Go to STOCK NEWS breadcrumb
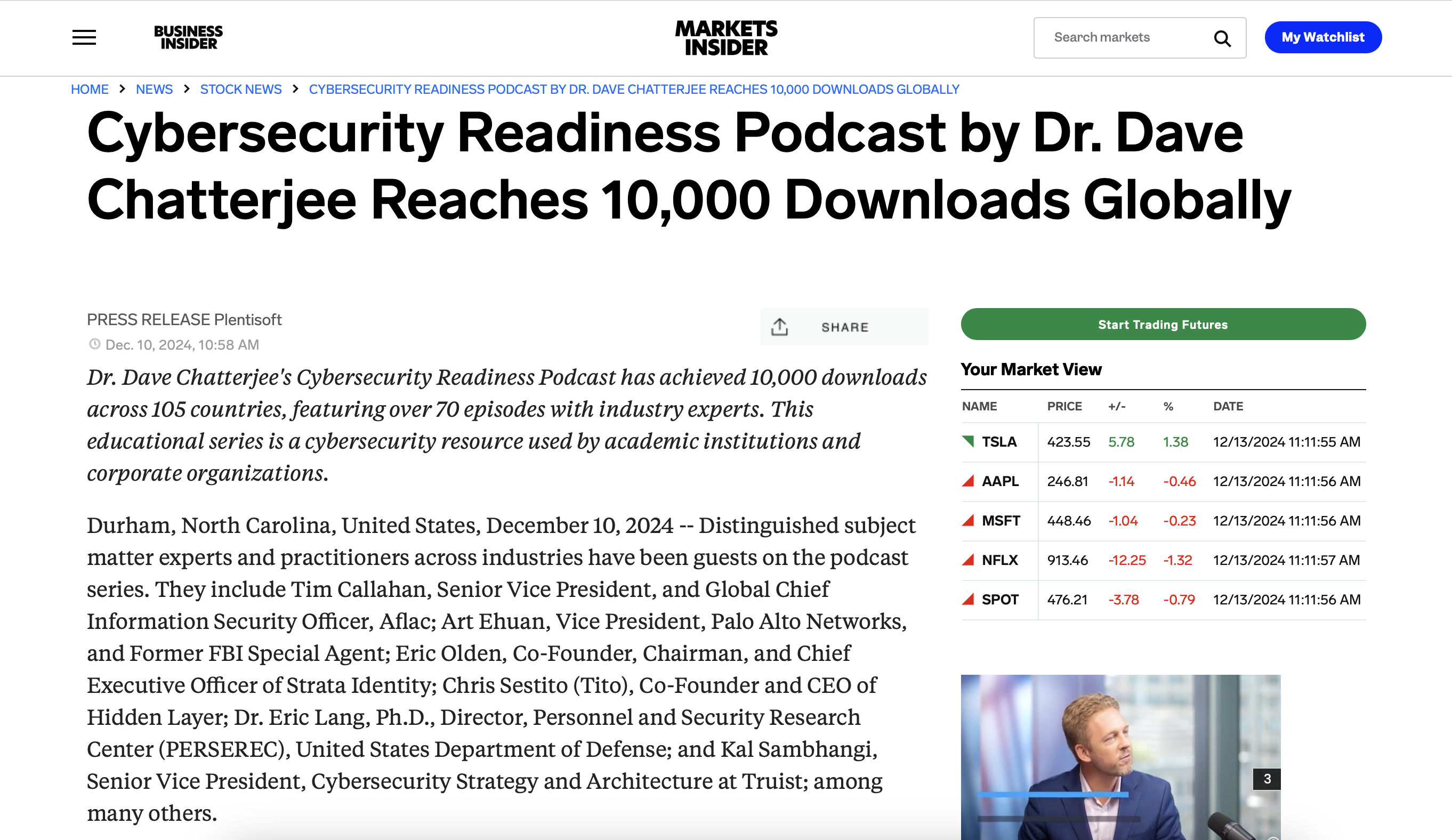This screenshot has width=1452, height=840. (x=241, y=90)
